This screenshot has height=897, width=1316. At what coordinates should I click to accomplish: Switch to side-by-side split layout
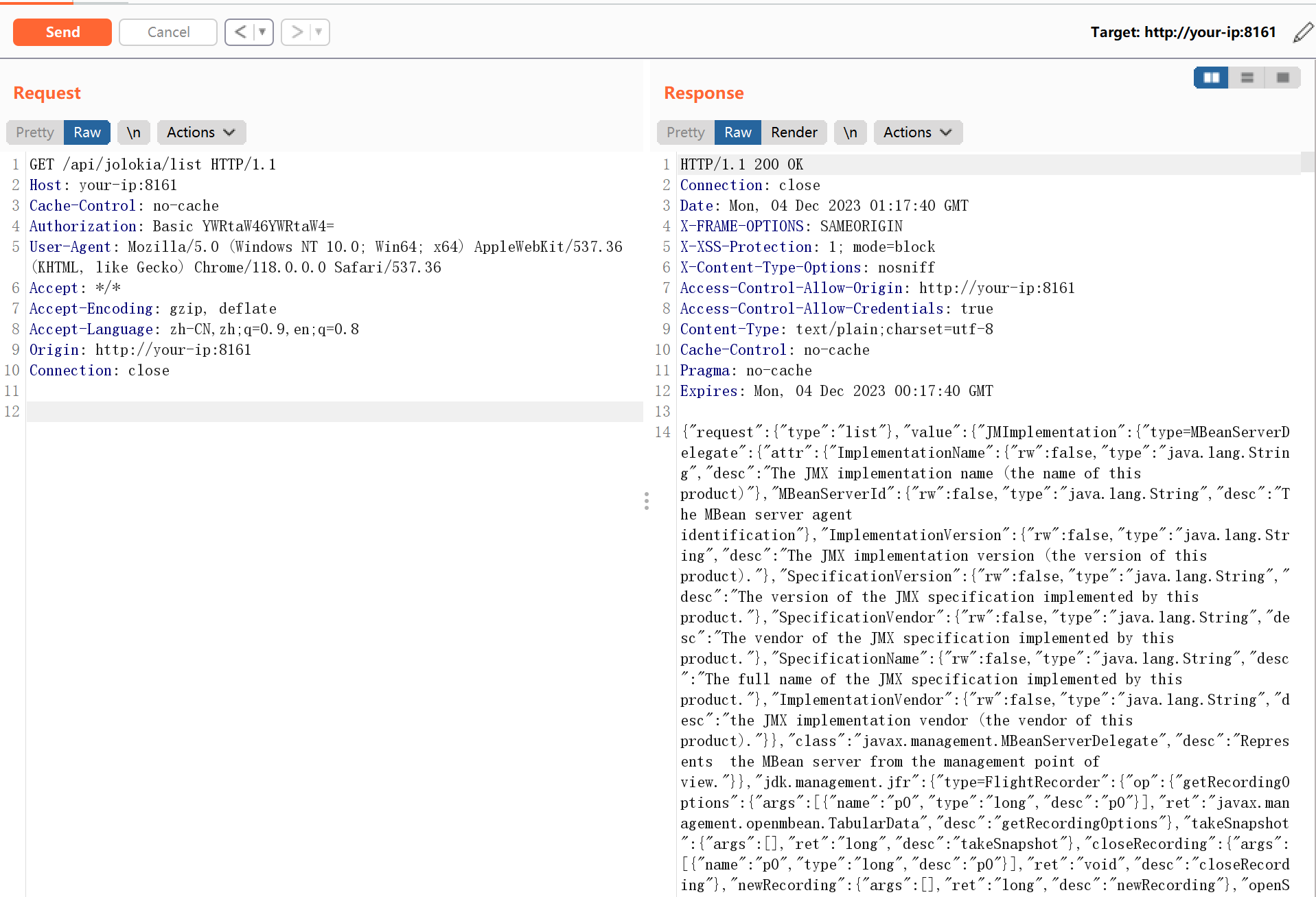click(x=1211, y=78)
